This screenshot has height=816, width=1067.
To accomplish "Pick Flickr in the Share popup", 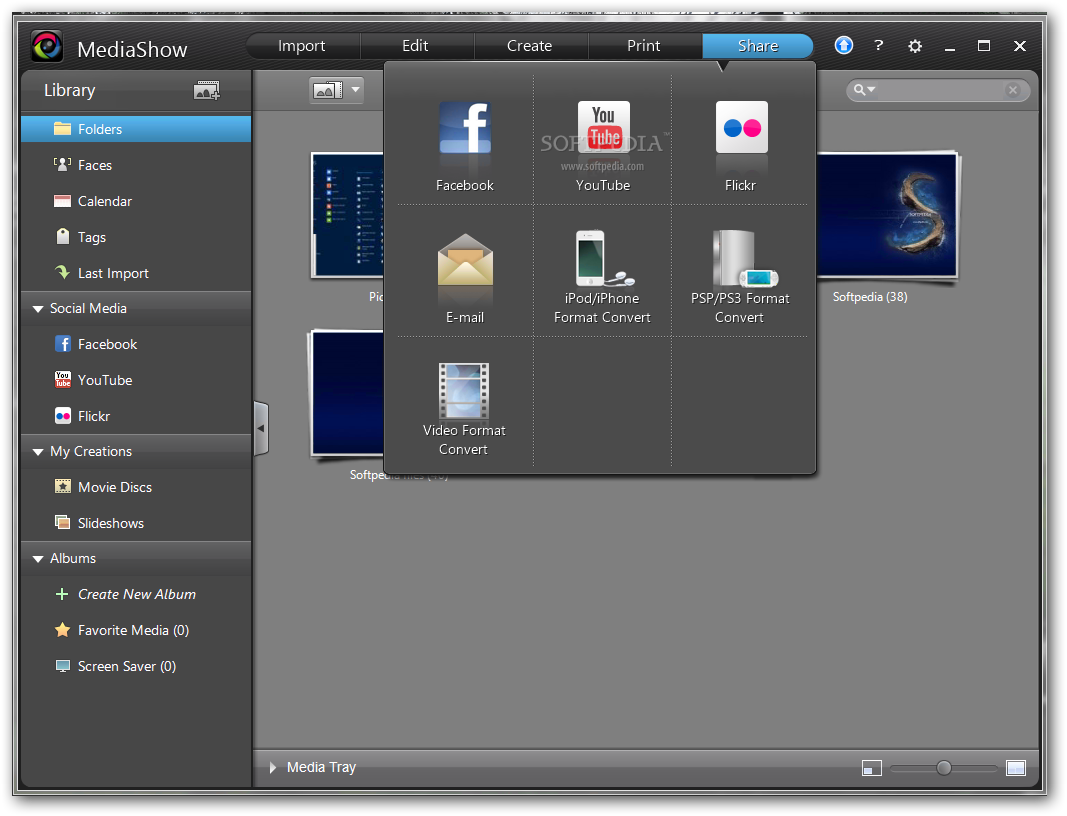I will click(741, 146).
